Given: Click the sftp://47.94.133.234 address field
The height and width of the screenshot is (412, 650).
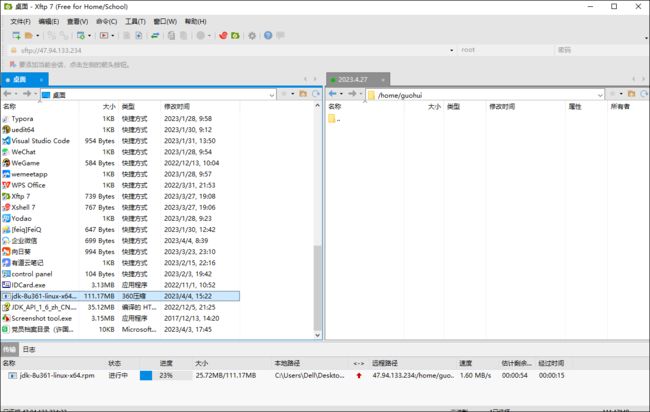Looking at the screenshot, I should [x=232, y=50].
